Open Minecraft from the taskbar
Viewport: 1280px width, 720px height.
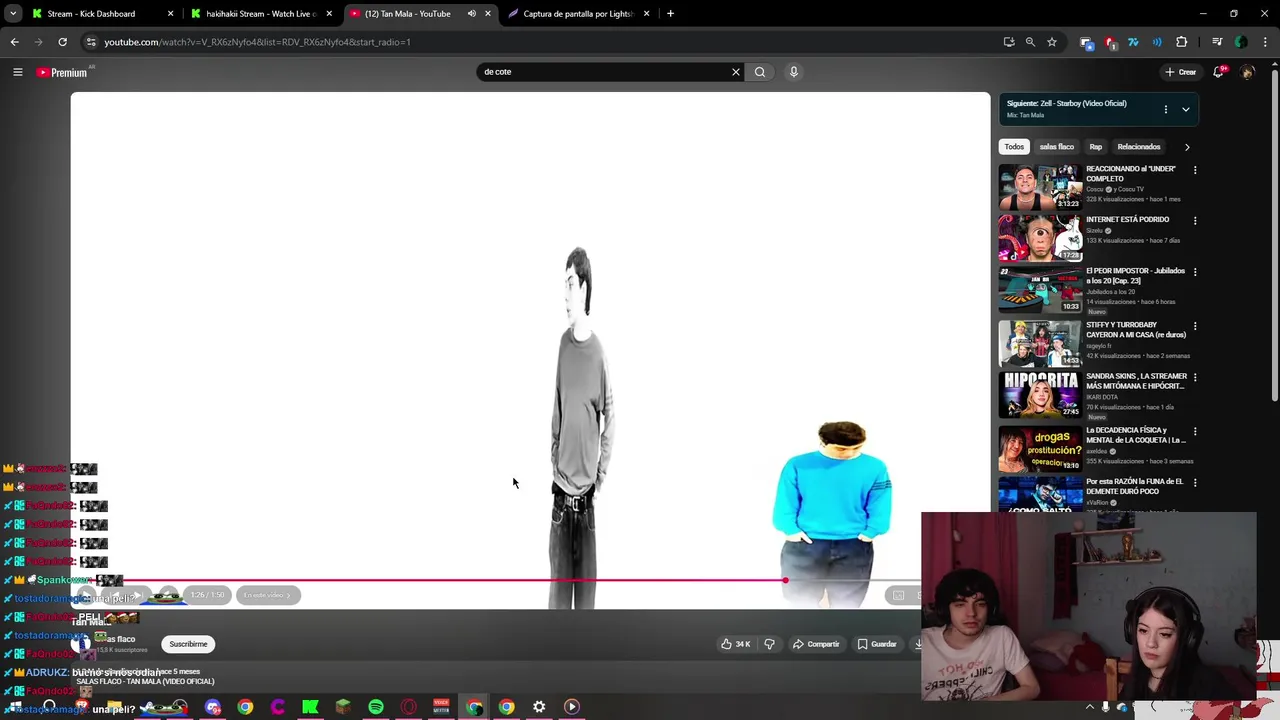pos(343,707)
